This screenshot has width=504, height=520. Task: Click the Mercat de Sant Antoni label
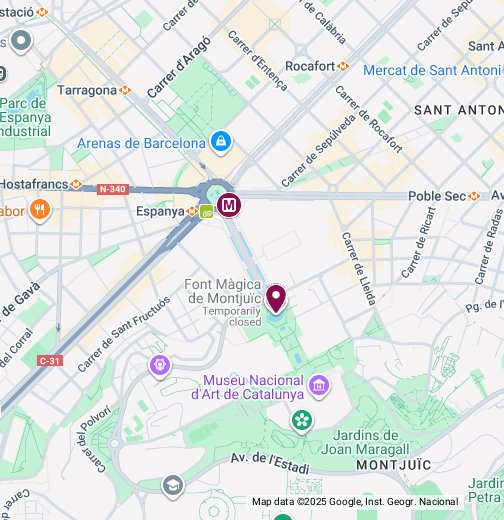(432, 70)
